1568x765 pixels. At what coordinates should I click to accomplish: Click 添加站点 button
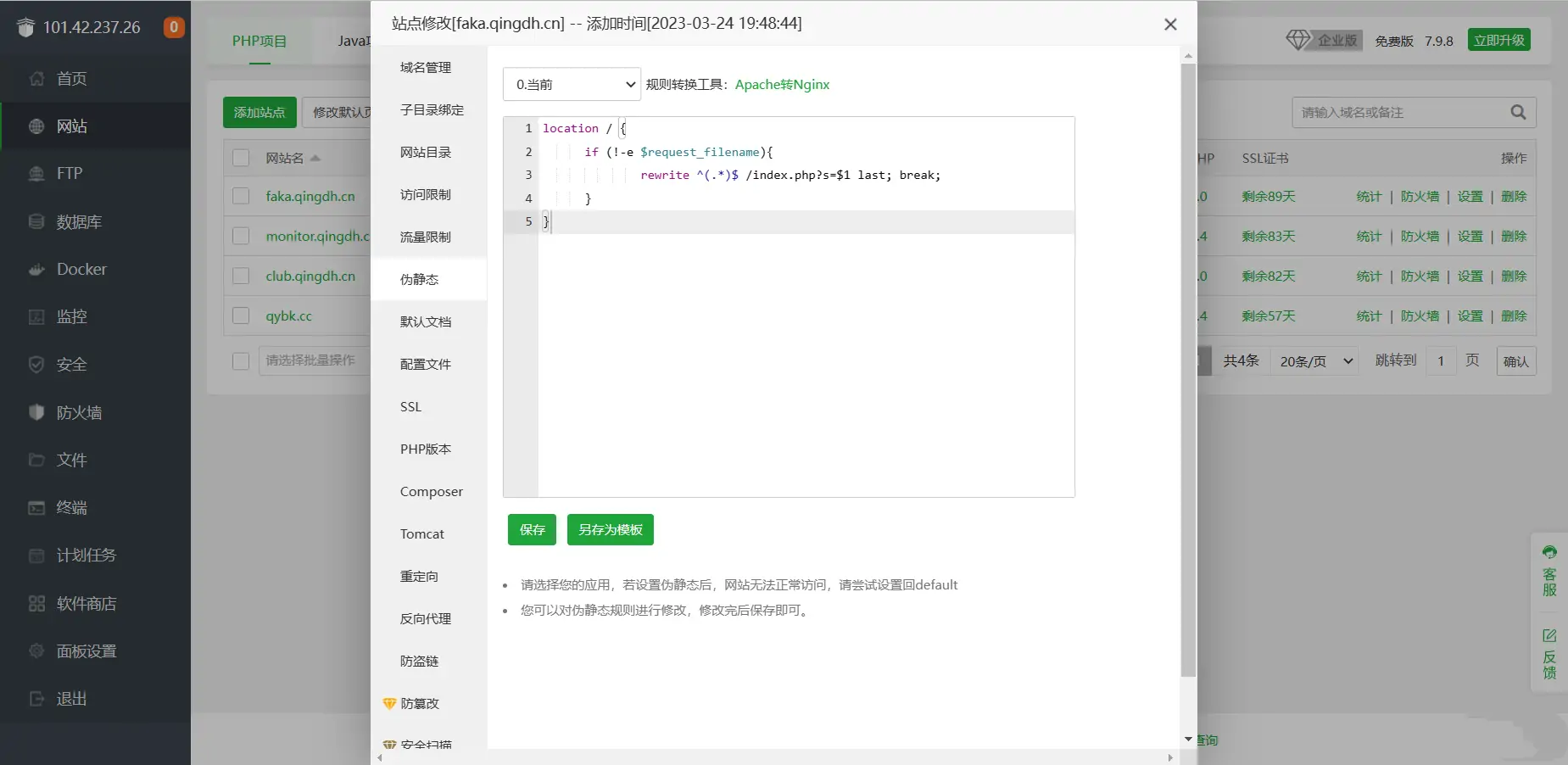(259, 112)
